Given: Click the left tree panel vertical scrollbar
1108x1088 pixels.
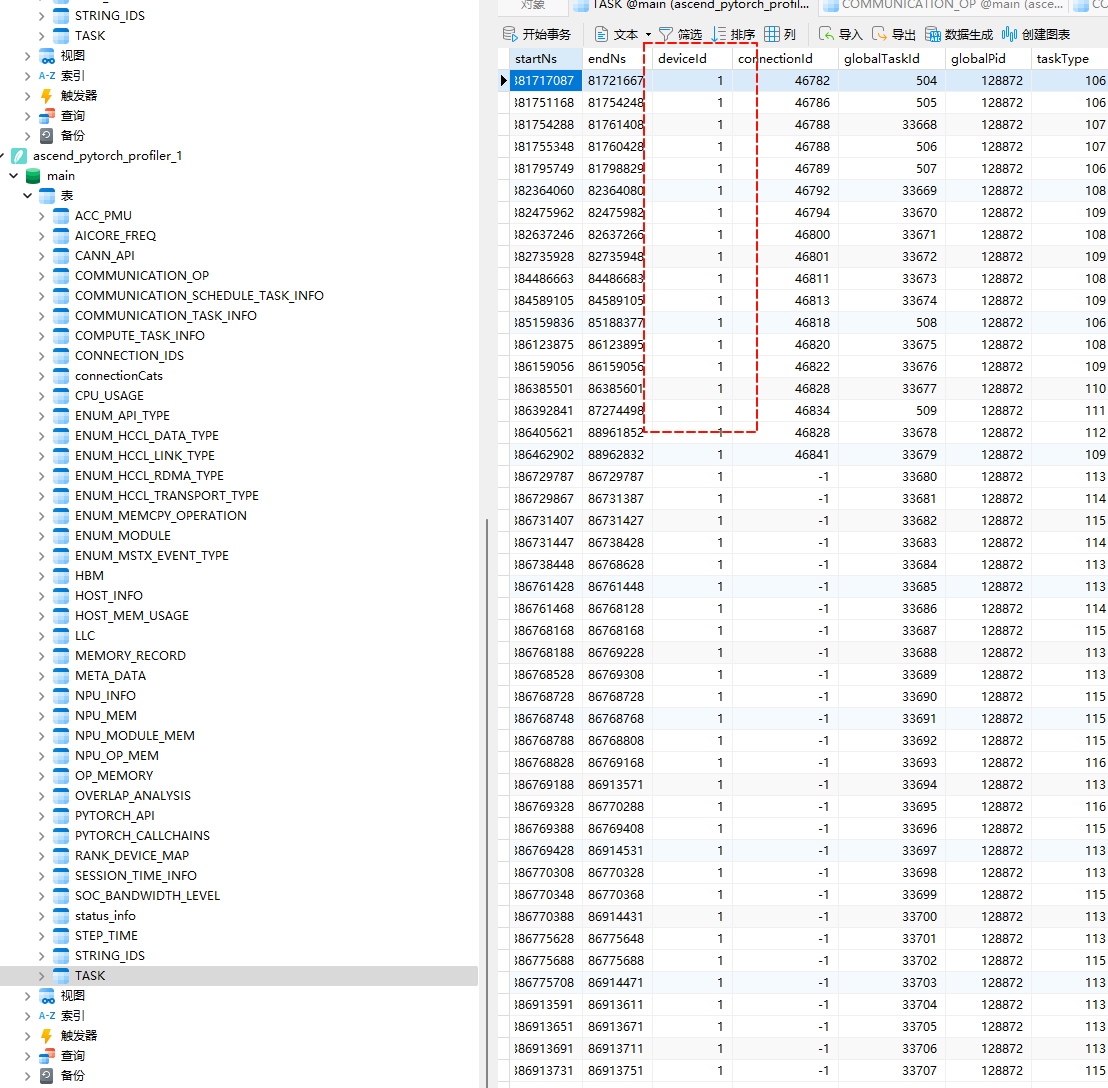Looking at the screenshot, I should 486,803.
